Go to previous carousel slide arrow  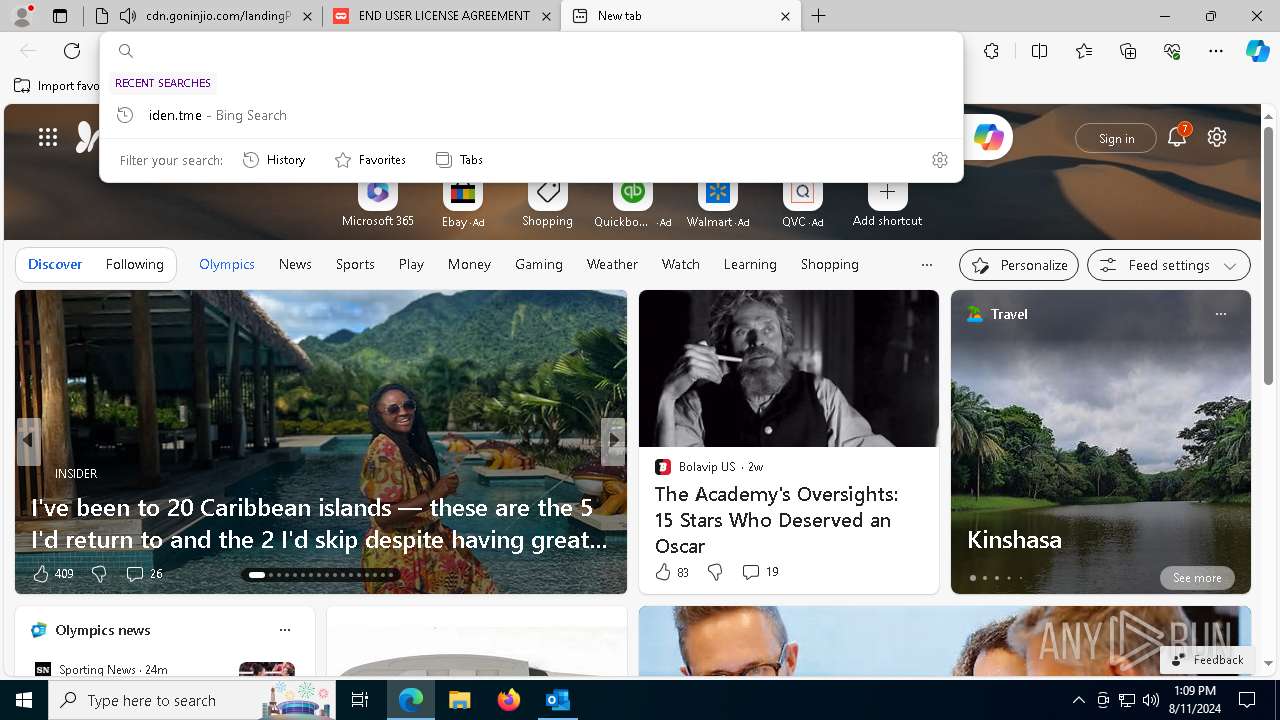click(28, 440)
